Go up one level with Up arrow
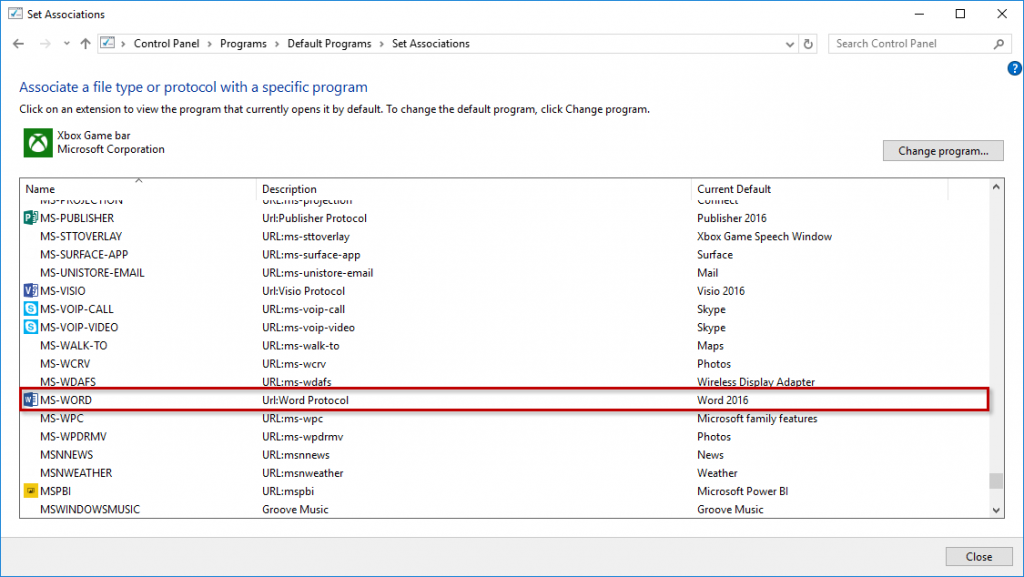The image size is (1024, 577). click(85, 44)
